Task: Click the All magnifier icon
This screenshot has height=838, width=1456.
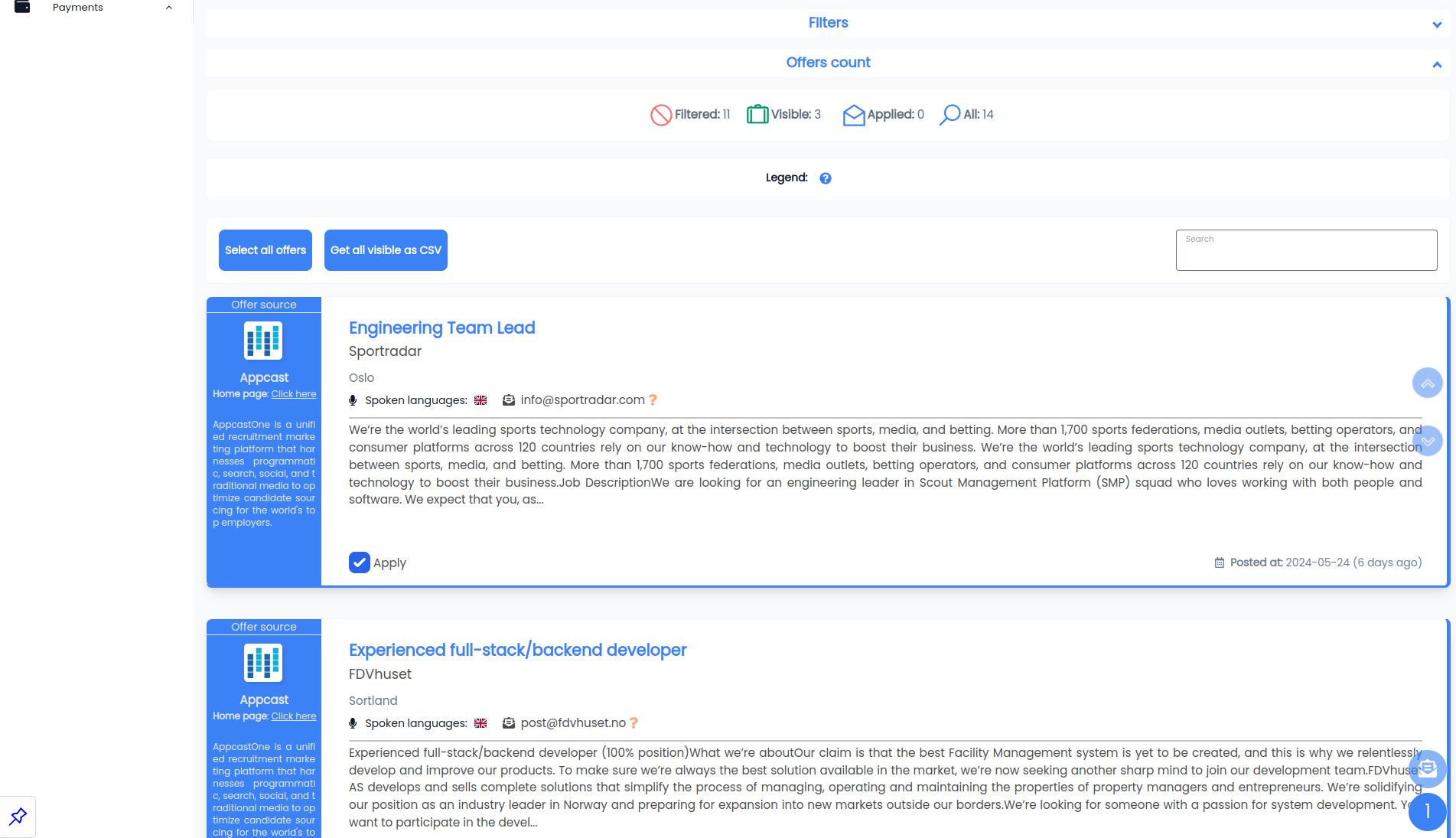Action: [x=949, y=115]
